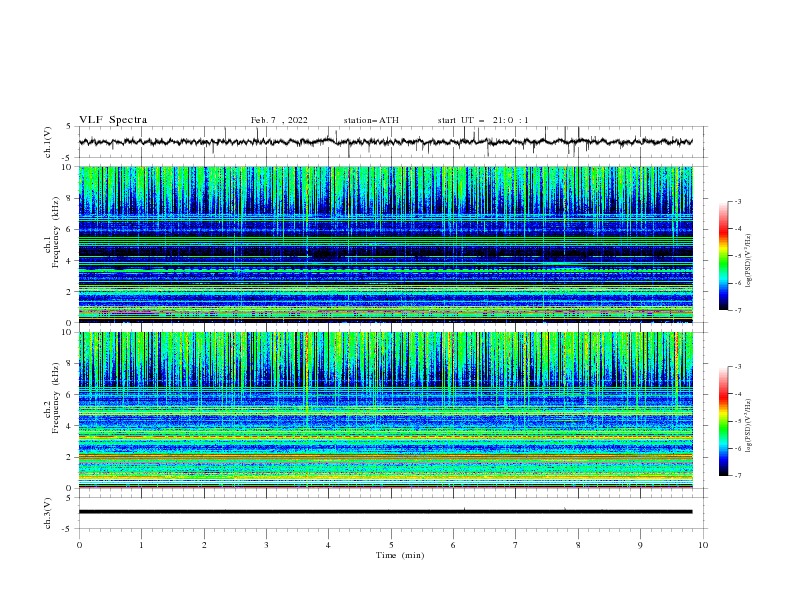Click the "1" tick on the Time axis
The width and height of the screenshot is (792, 612).
click(x=142, y=545)
